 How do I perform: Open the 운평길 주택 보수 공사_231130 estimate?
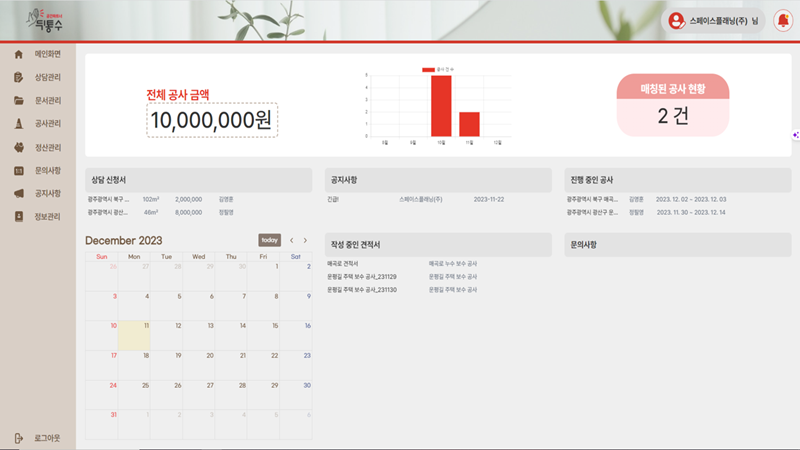pos(362,290)
